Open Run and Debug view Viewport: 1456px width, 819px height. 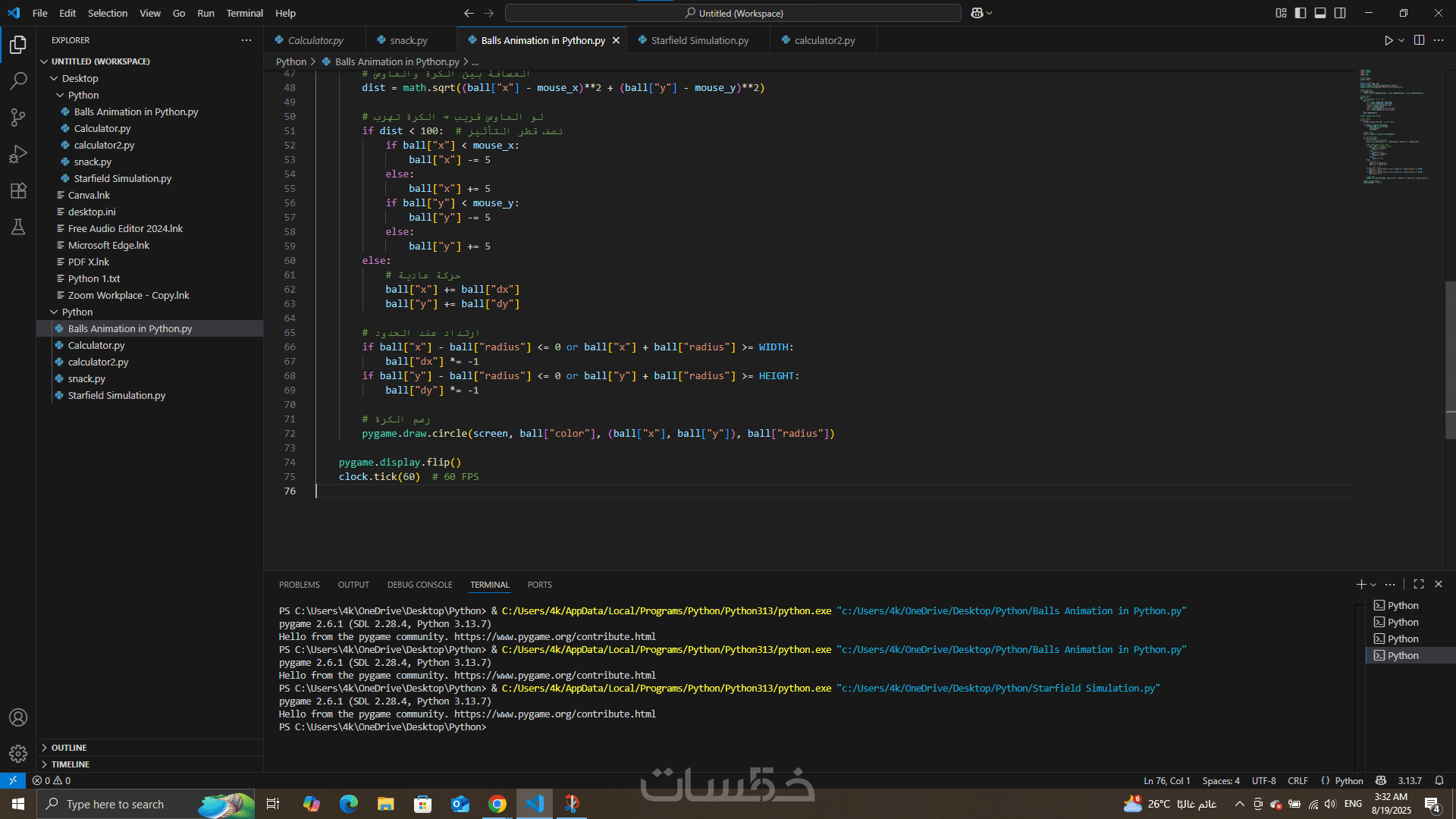click(x=18, y=154)
